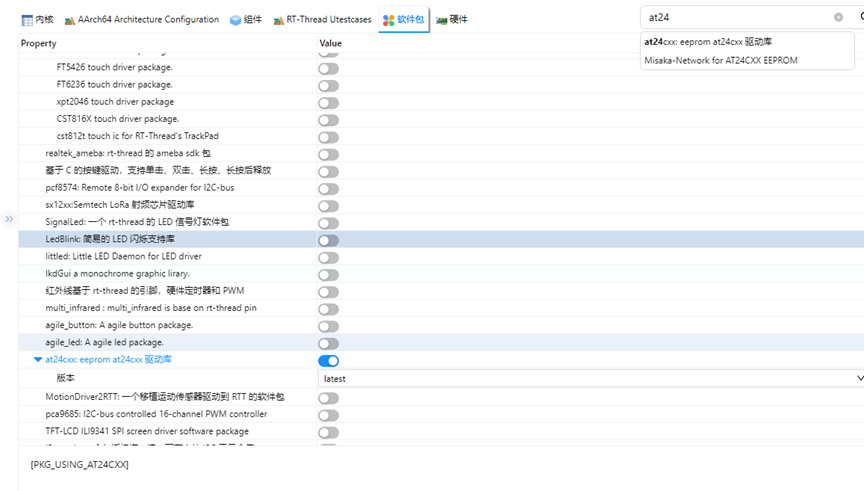Toggle agile_button package switch
Screen dimensions: 864x491
click(x=328, y=326)
